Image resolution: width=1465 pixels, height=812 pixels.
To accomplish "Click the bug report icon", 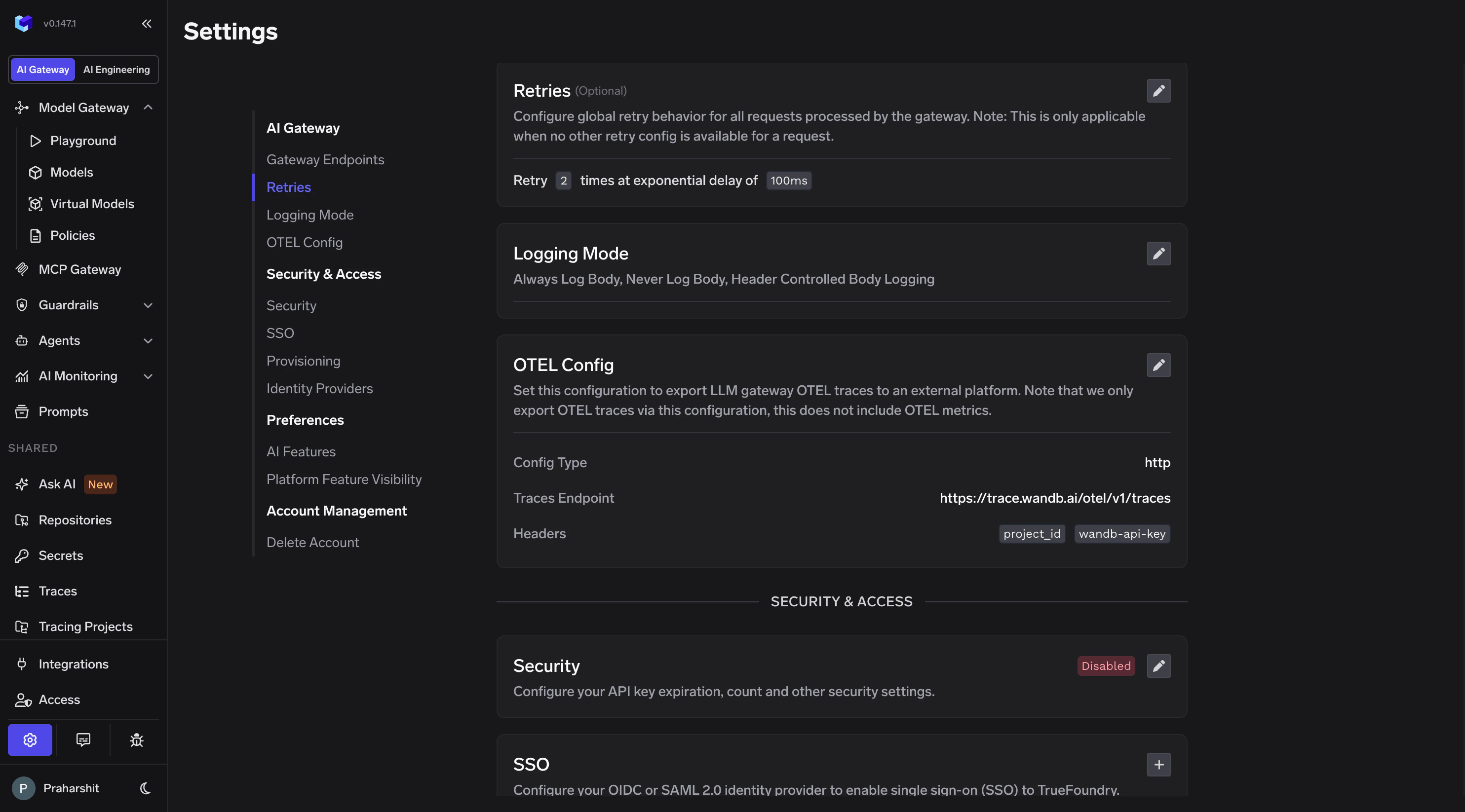I will (137, 740).
